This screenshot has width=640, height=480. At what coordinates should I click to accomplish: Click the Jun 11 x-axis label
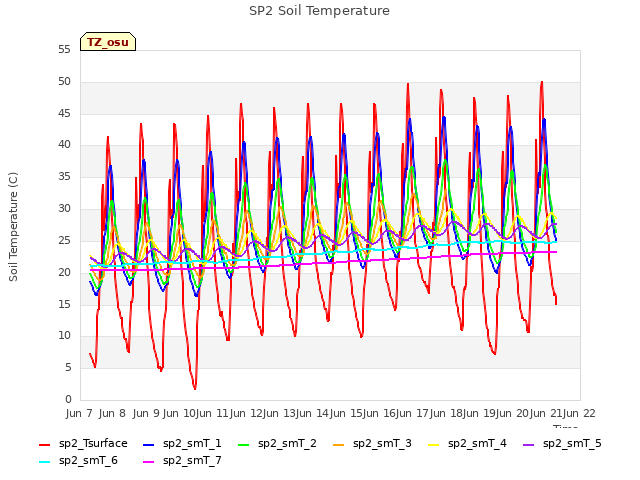click(x=213, y=413)
